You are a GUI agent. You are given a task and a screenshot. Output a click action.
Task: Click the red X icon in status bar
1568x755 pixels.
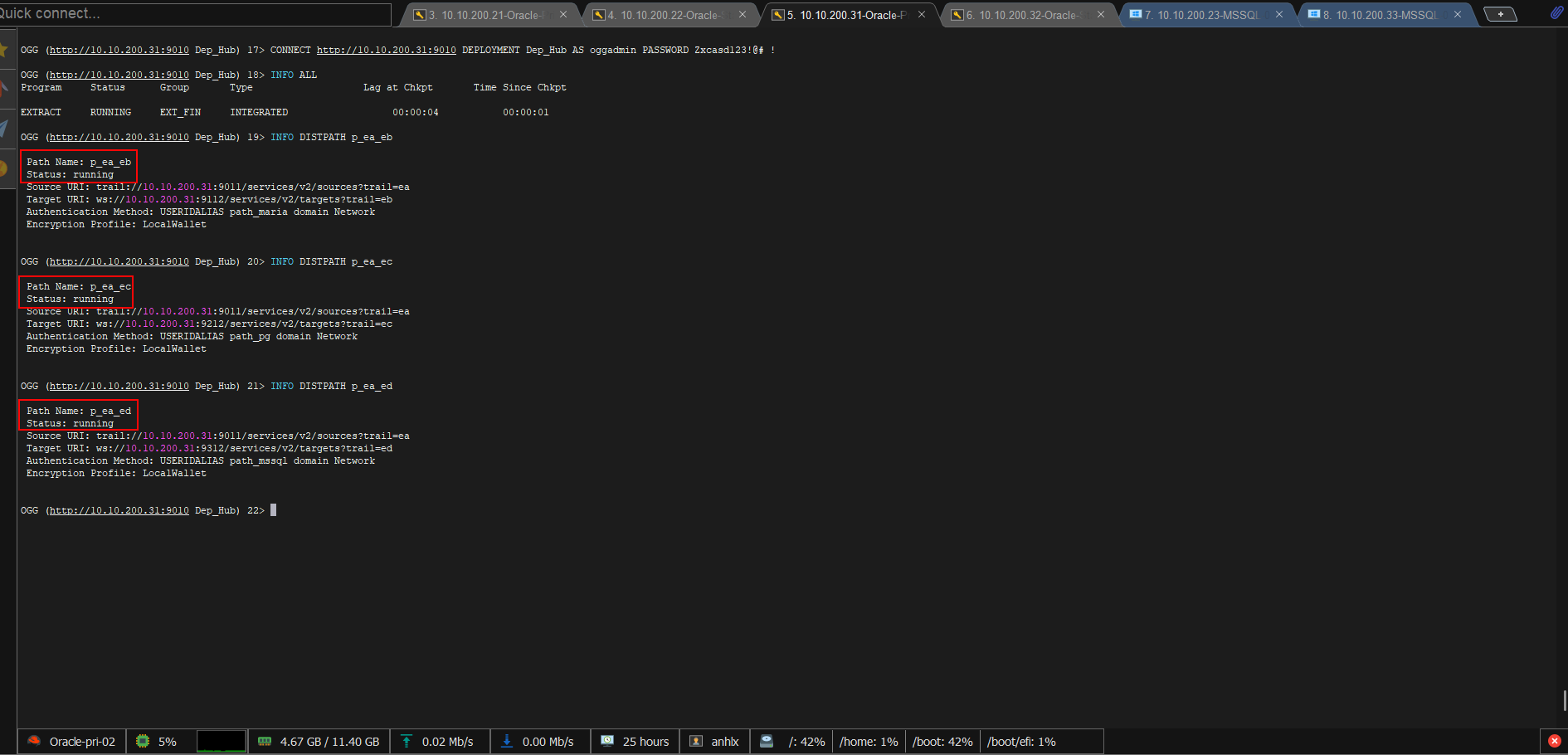coord(1555,741)
